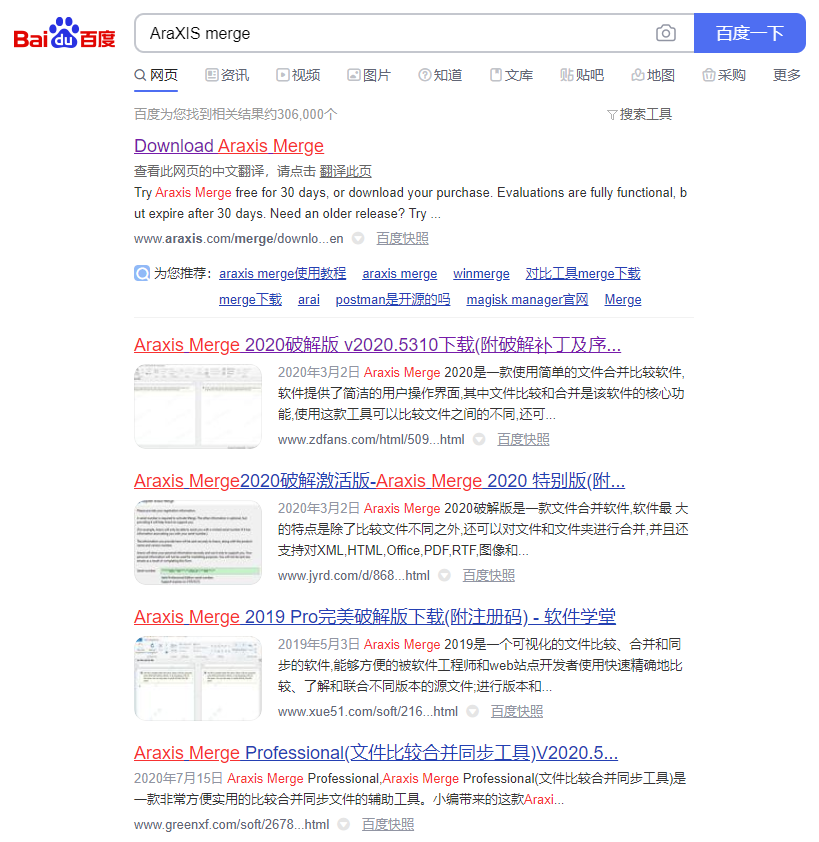Go to the 文库 tab

(511, 75)
